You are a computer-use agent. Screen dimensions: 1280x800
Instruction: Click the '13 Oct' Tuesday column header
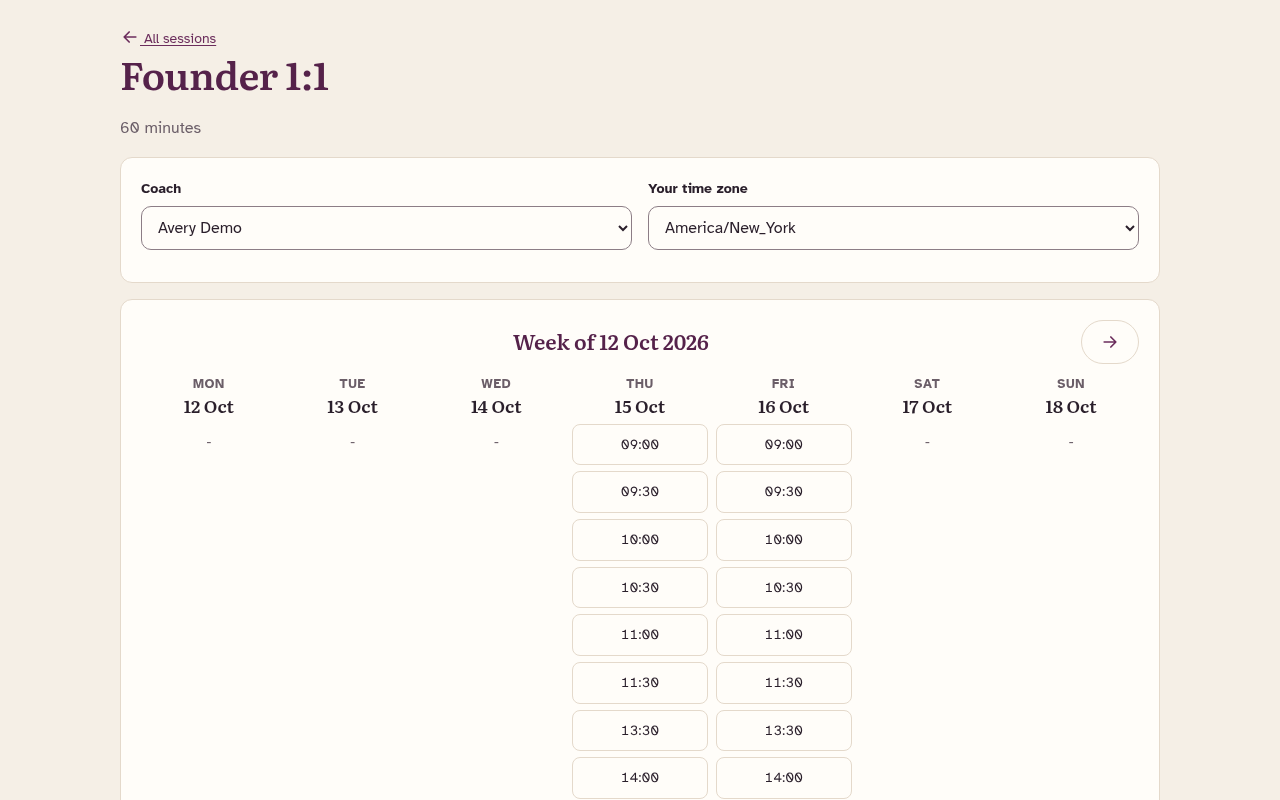coord(352,407)
